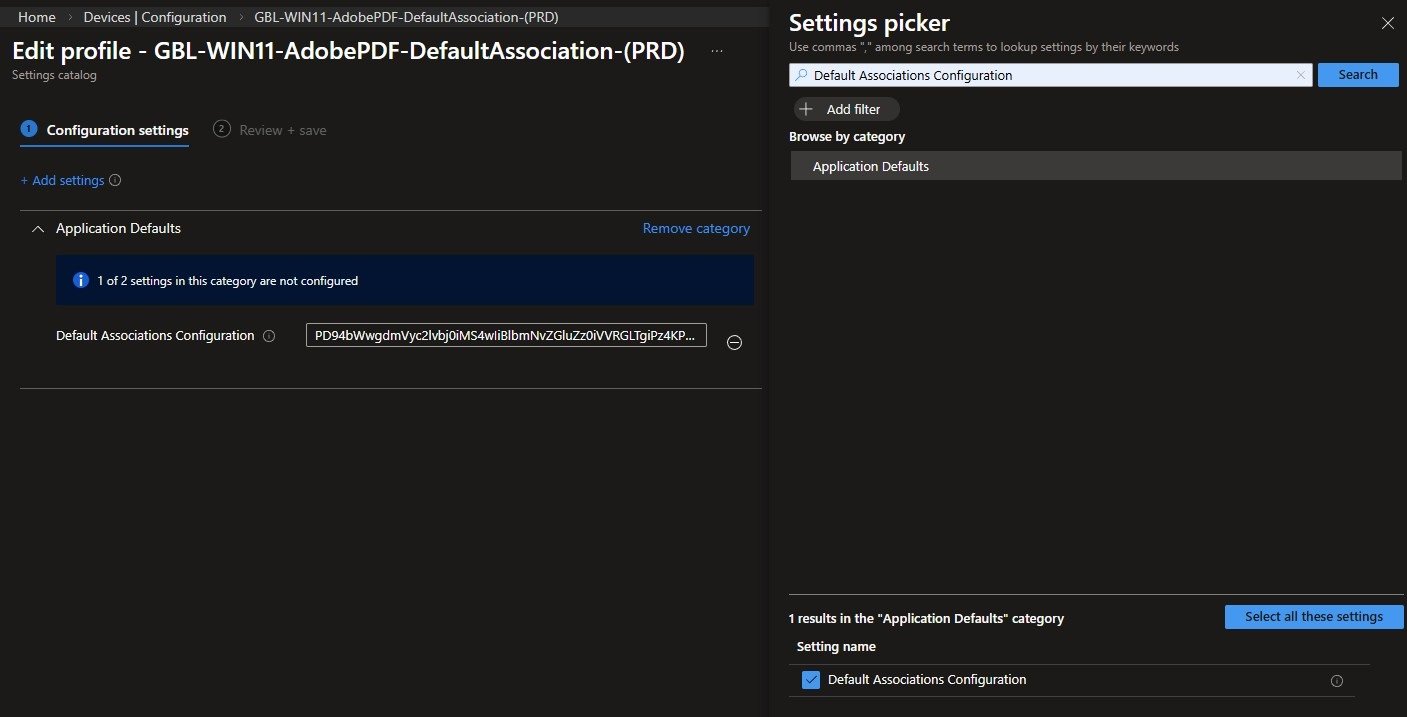Click the + Add settings link

(62, 181)
